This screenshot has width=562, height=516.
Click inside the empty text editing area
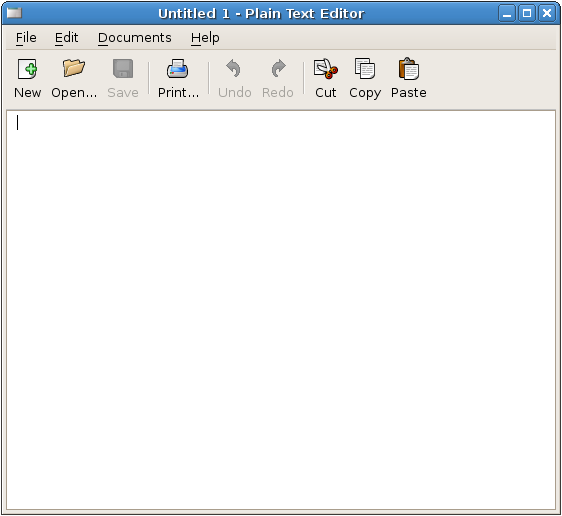coord(281,310)
